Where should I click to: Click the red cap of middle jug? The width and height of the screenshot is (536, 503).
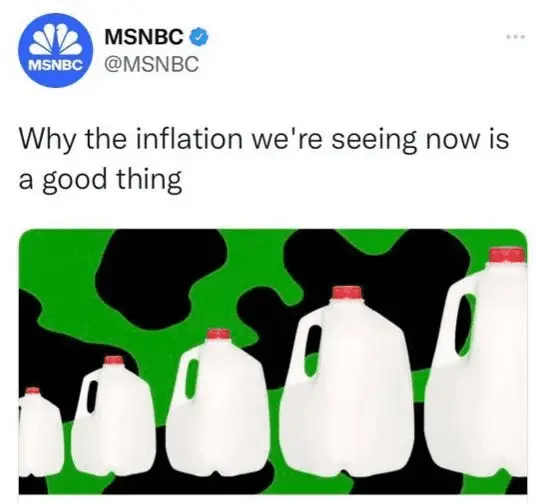coord(218,334)
